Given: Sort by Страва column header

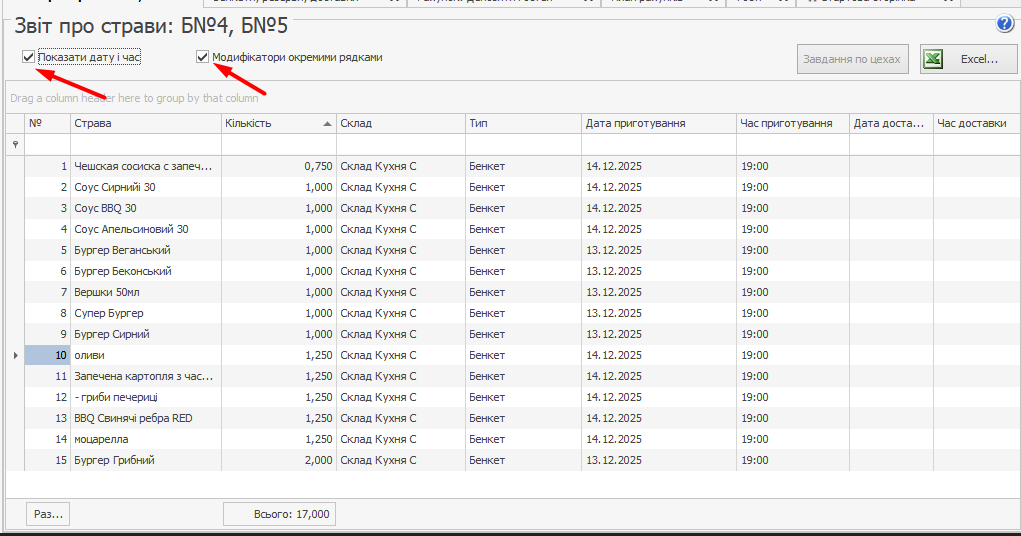Looking at the screenshot, I should (145, 123).
